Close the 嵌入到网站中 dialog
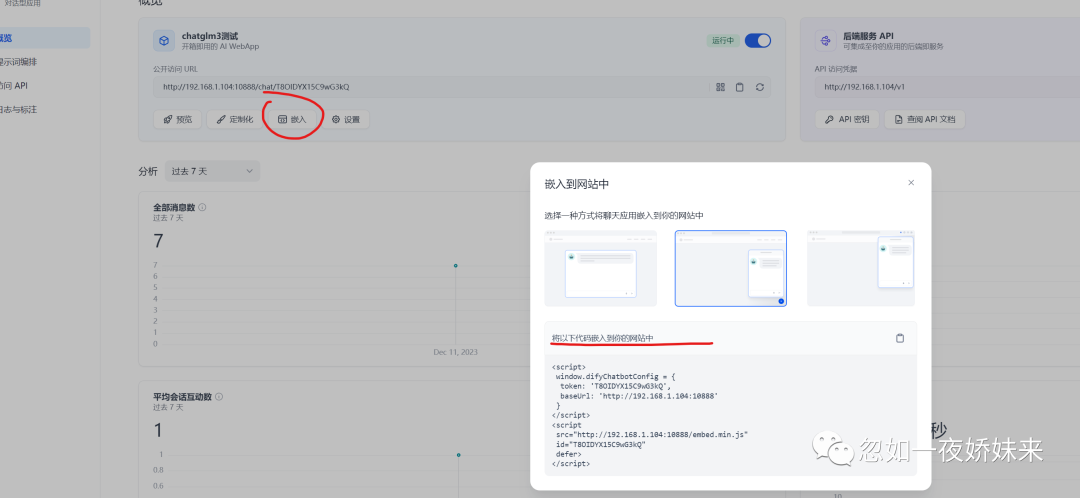 (911, 183)
